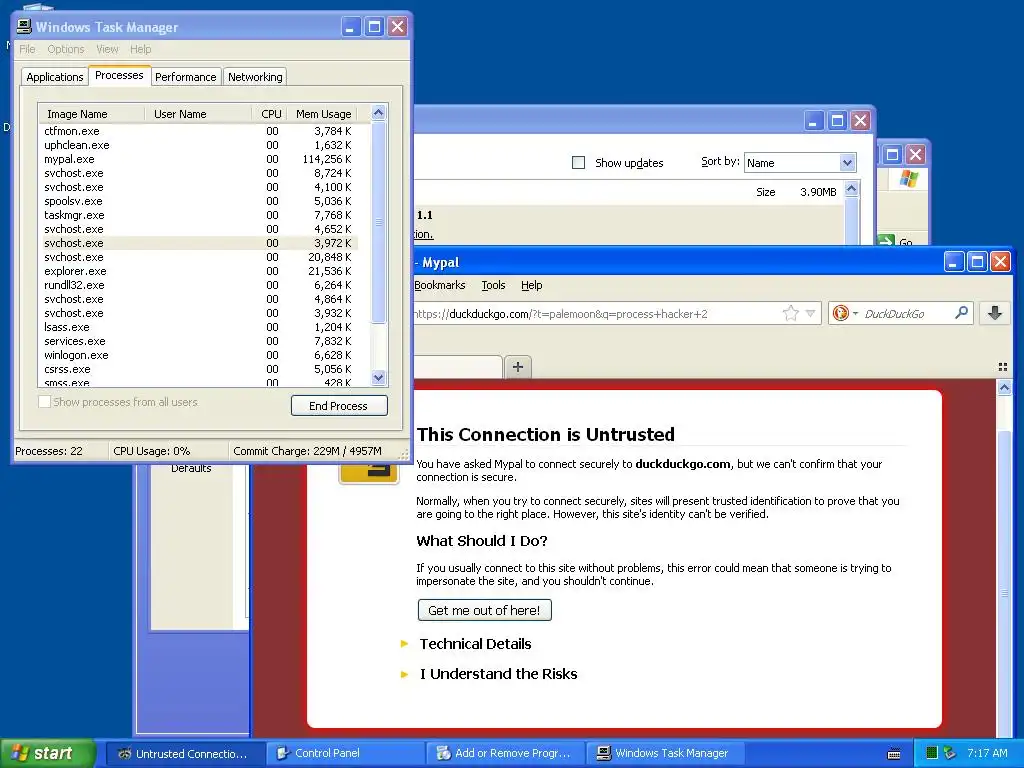Click the End Process button
Viewport: 1024px width, 768px height.
[339, 406]
